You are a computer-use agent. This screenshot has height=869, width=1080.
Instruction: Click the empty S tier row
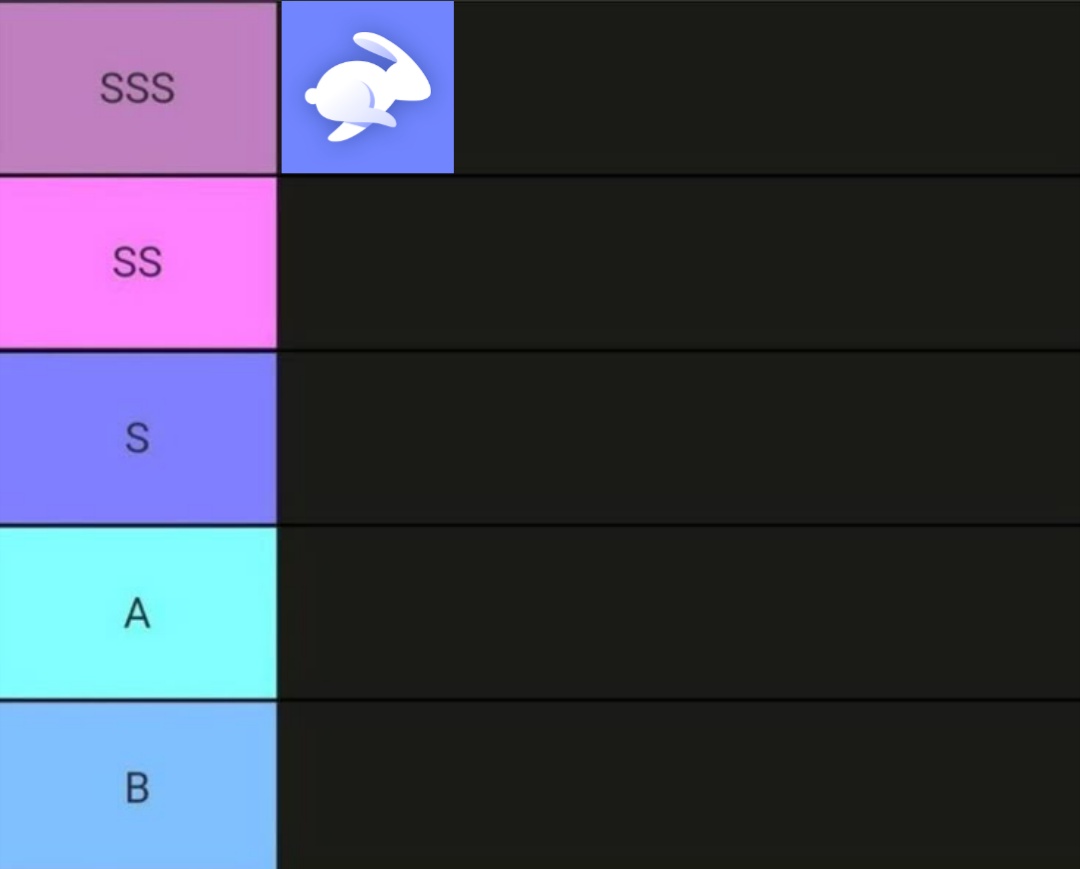tap(678, 437)
